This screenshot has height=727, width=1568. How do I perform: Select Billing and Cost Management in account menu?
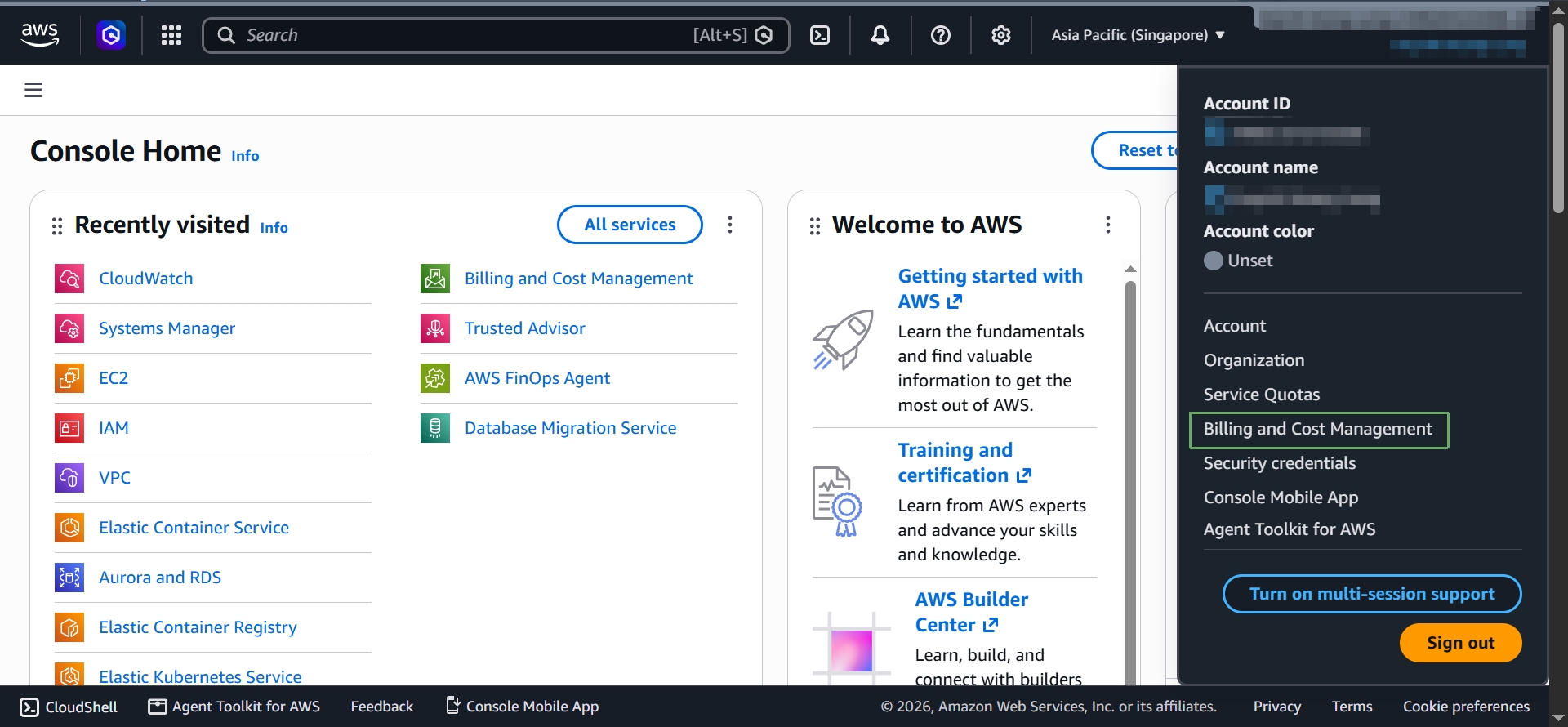point(1318,430)
